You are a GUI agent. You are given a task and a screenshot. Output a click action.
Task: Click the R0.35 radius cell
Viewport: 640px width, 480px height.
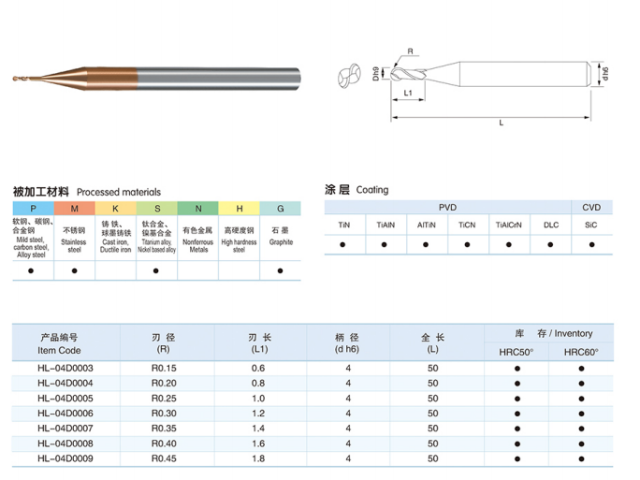tap(163, 428)
